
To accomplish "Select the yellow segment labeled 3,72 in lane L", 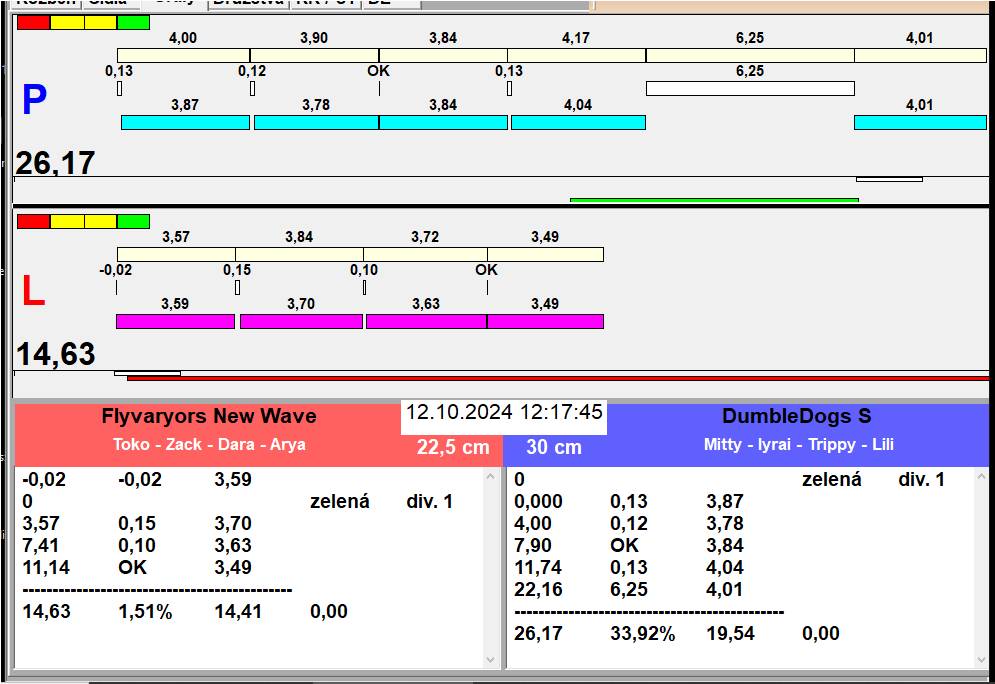I will click(426, 254).
